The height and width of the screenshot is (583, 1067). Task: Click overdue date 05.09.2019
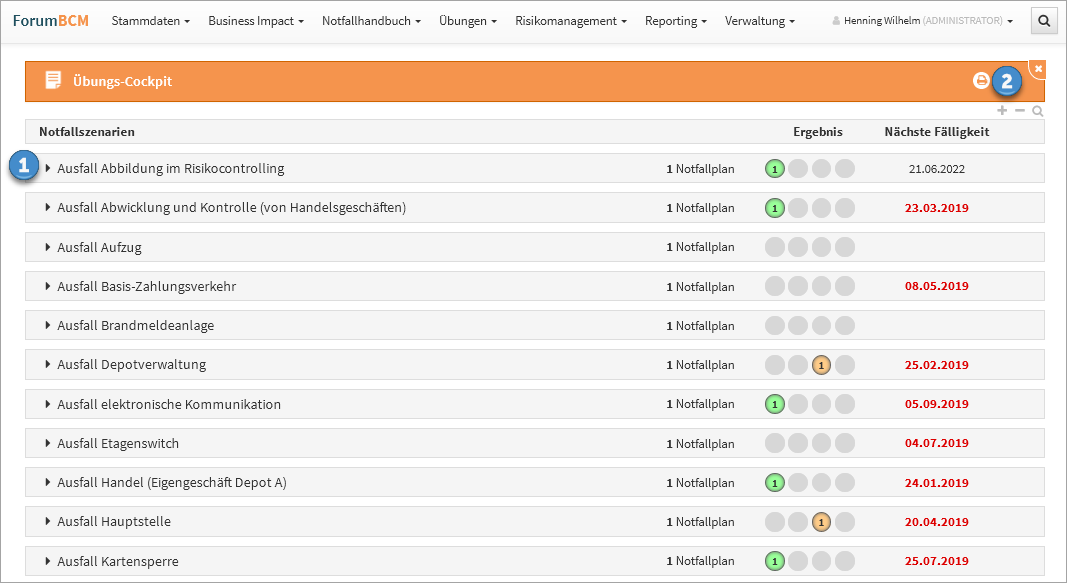click(936, 404)
